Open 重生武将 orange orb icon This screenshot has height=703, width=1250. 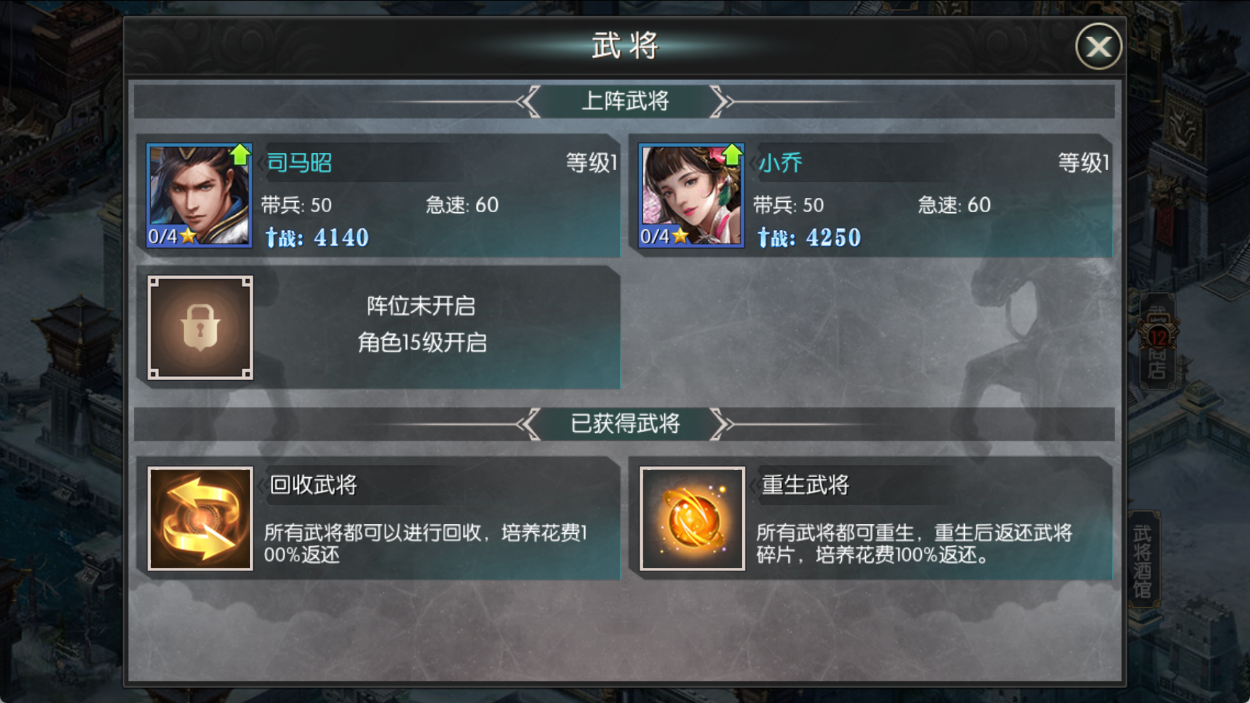coord(692,518)
